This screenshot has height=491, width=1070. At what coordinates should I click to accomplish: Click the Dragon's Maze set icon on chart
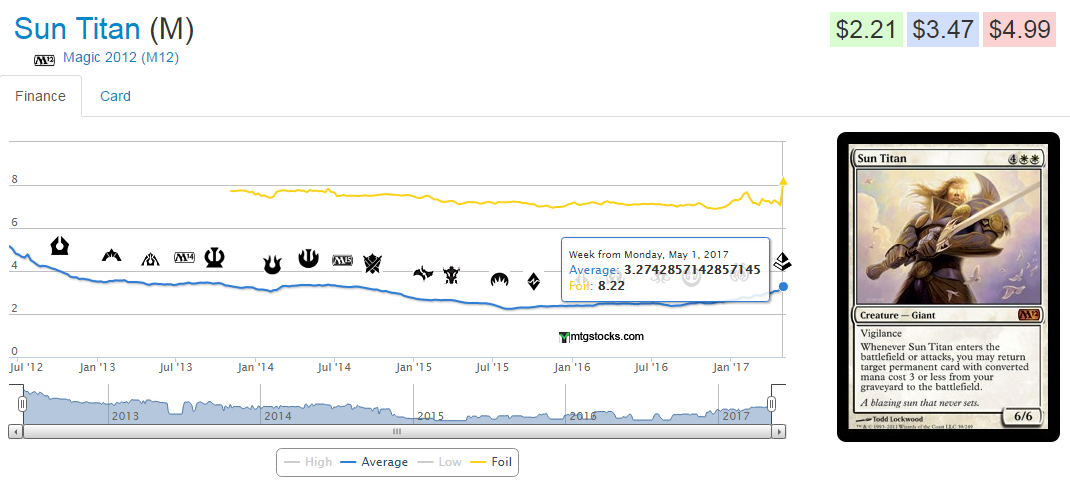click(x=150, y=259)
